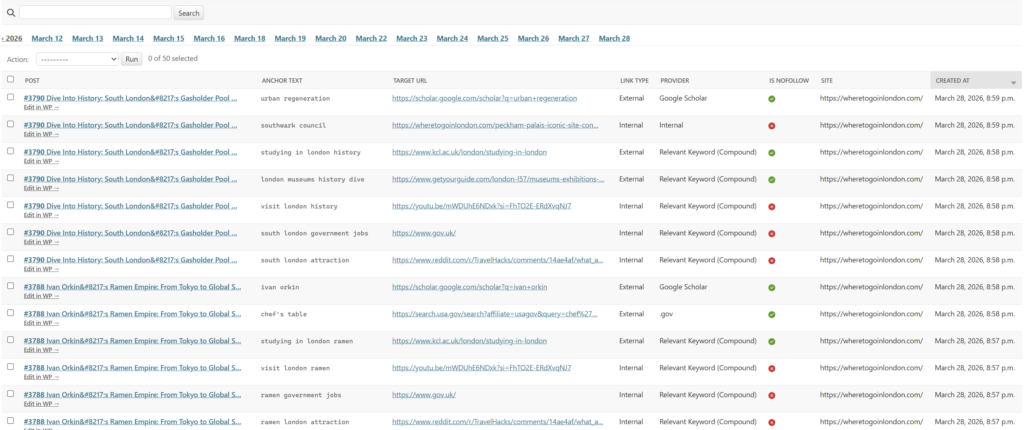Click the Run action button
Image resolution: width=1024 pixels, height=430 pixels.
tap(132, 59)
